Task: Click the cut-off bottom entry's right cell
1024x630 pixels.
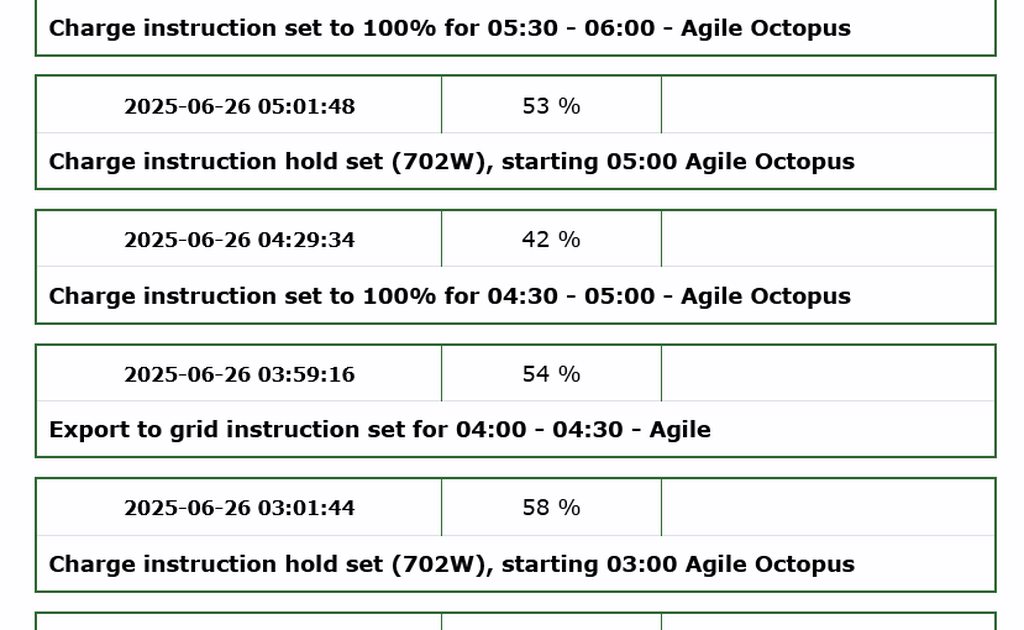Action: click(827, 622)
